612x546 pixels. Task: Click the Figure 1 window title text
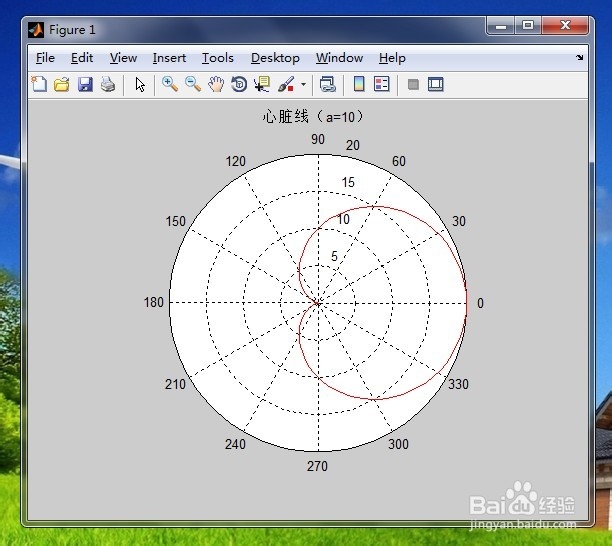tap(72, 30)
